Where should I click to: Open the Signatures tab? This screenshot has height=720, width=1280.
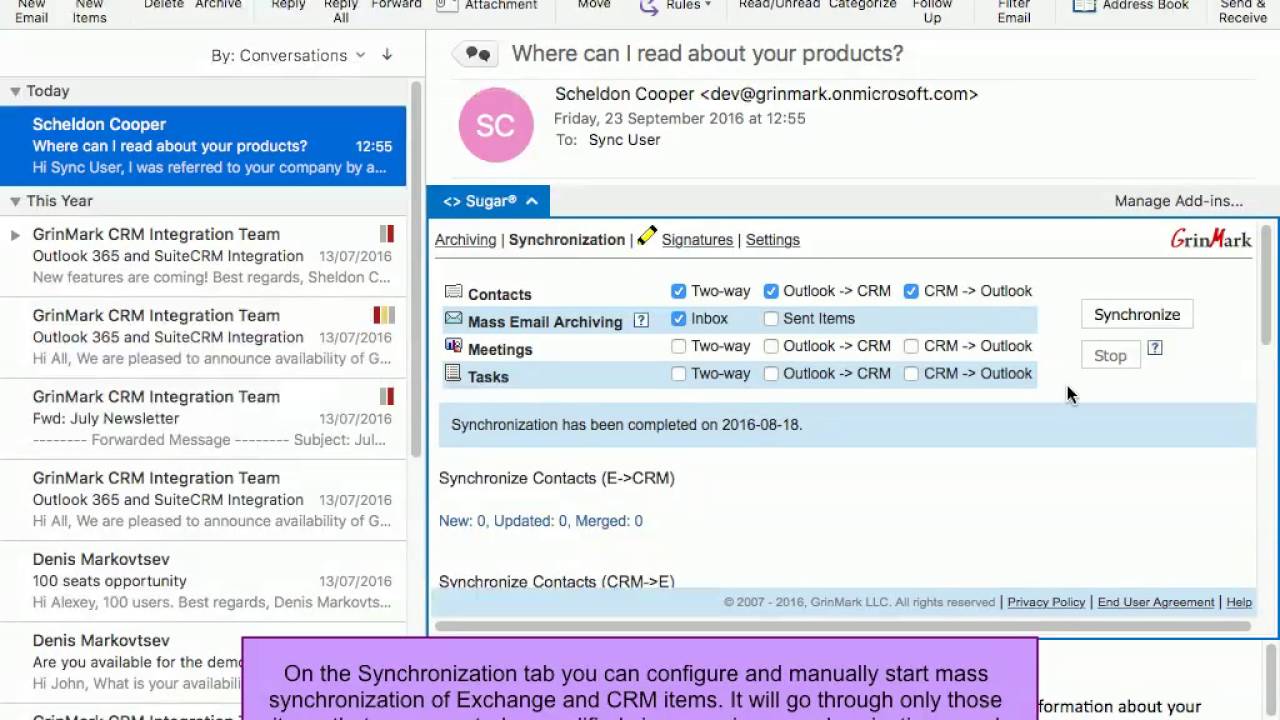coord(697,240)
